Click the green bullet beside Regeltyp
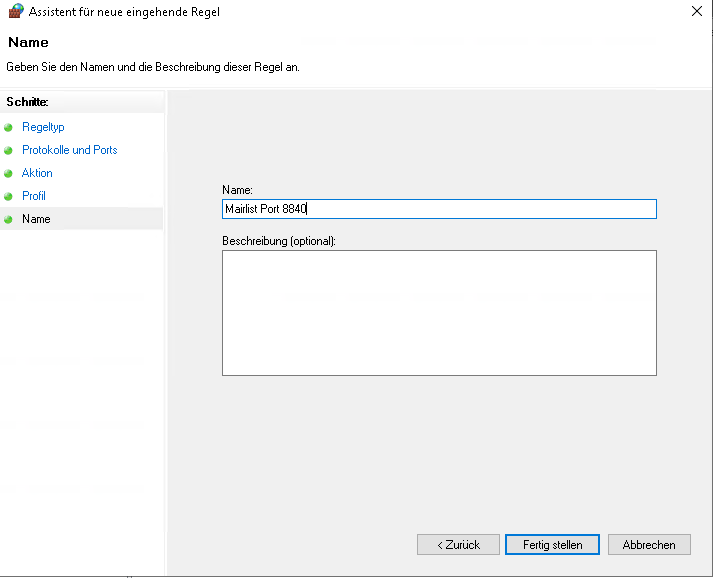Screen dimensions: 713x578 pos(8,128)
